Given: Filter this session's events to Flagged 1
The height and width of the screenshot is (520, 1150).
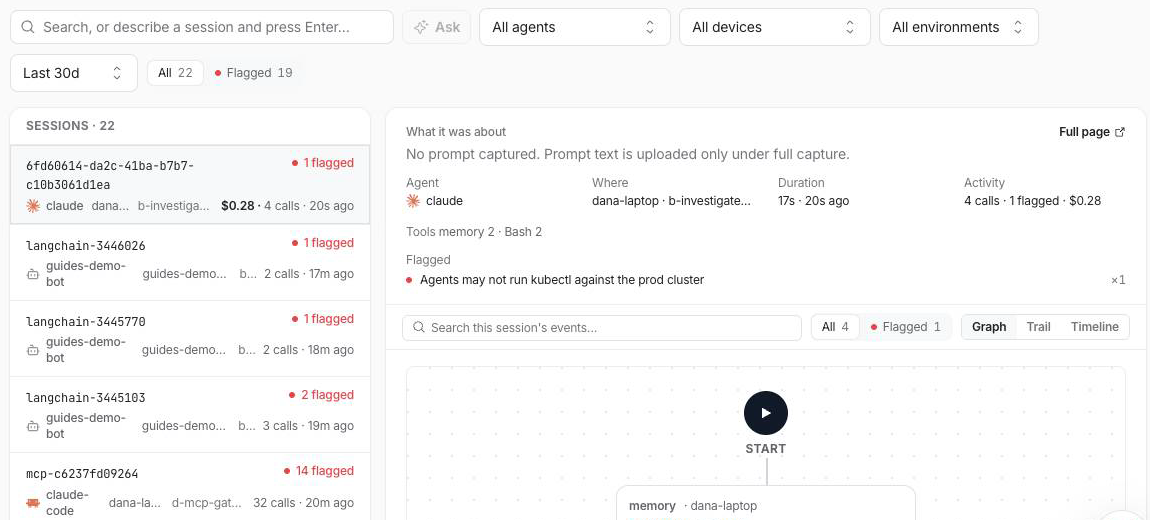Looking at the screenshot, I should (x=906, y=327).
